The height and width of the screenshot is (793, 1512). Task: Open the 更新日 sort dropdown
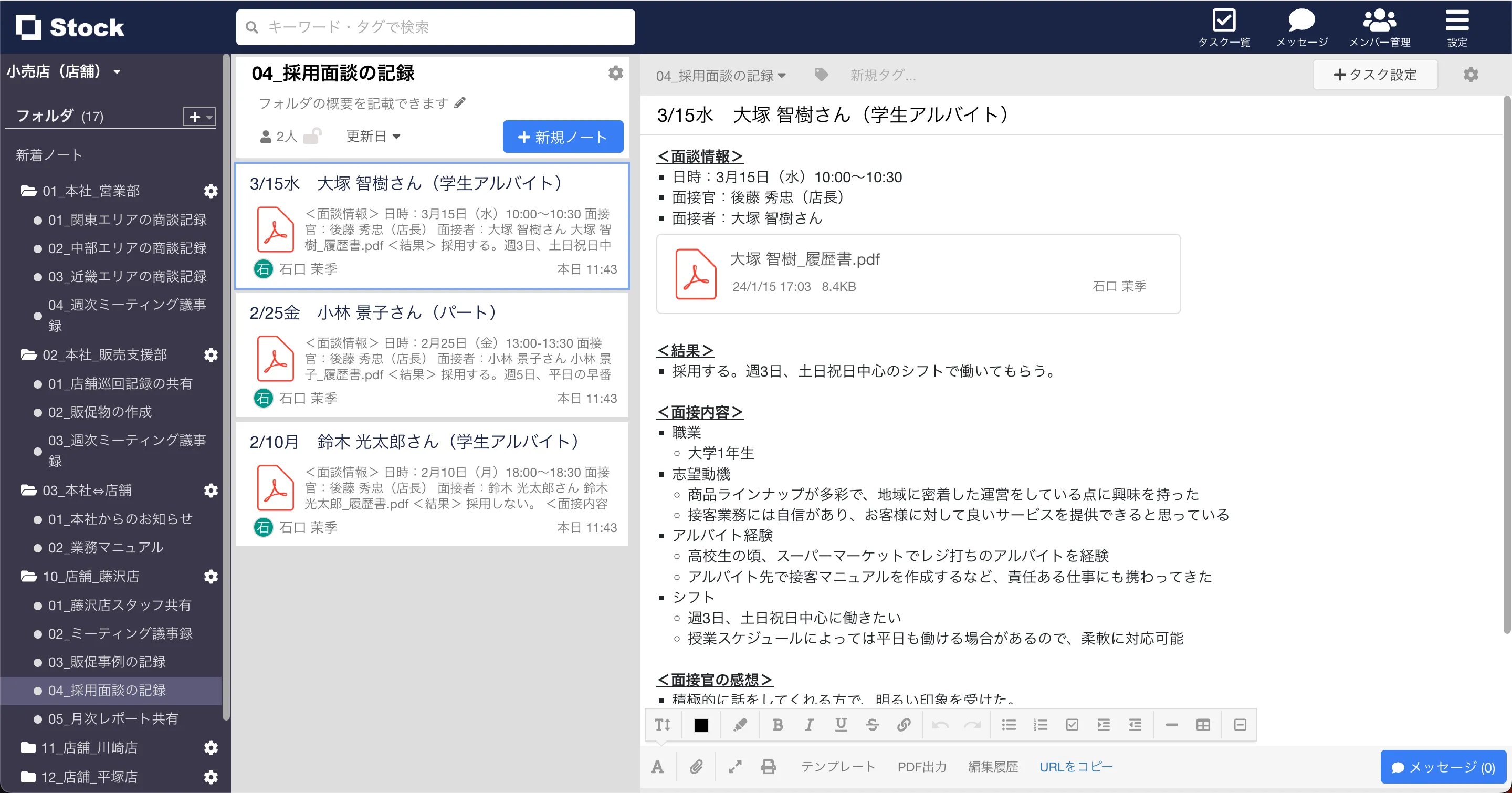(373, 136)
